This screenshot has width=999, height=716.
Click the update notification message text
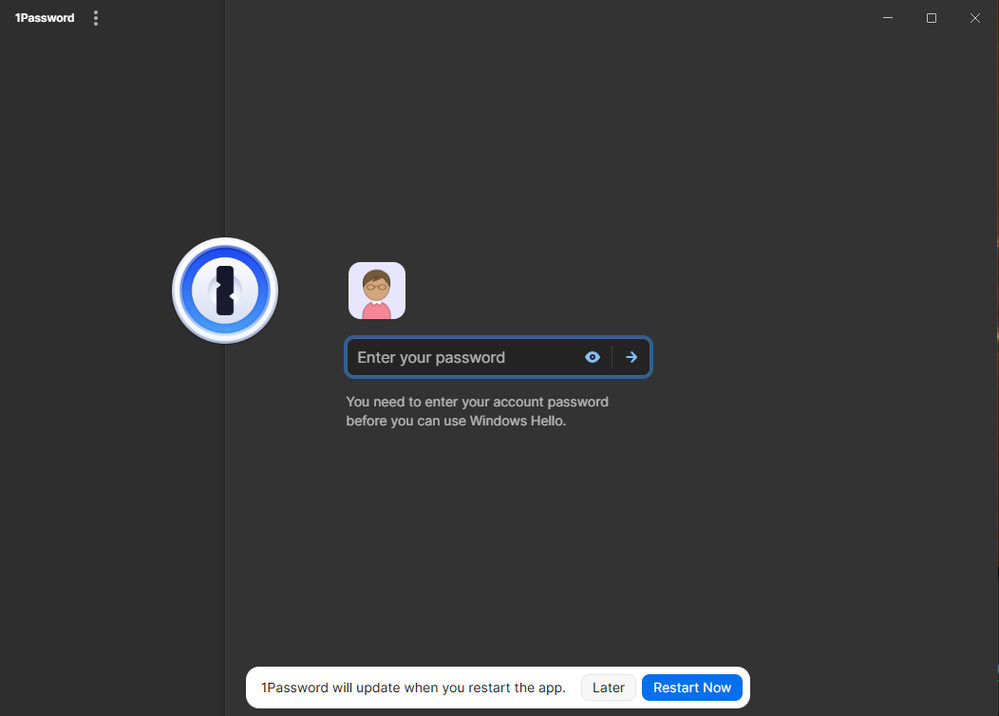coord(413,687)
